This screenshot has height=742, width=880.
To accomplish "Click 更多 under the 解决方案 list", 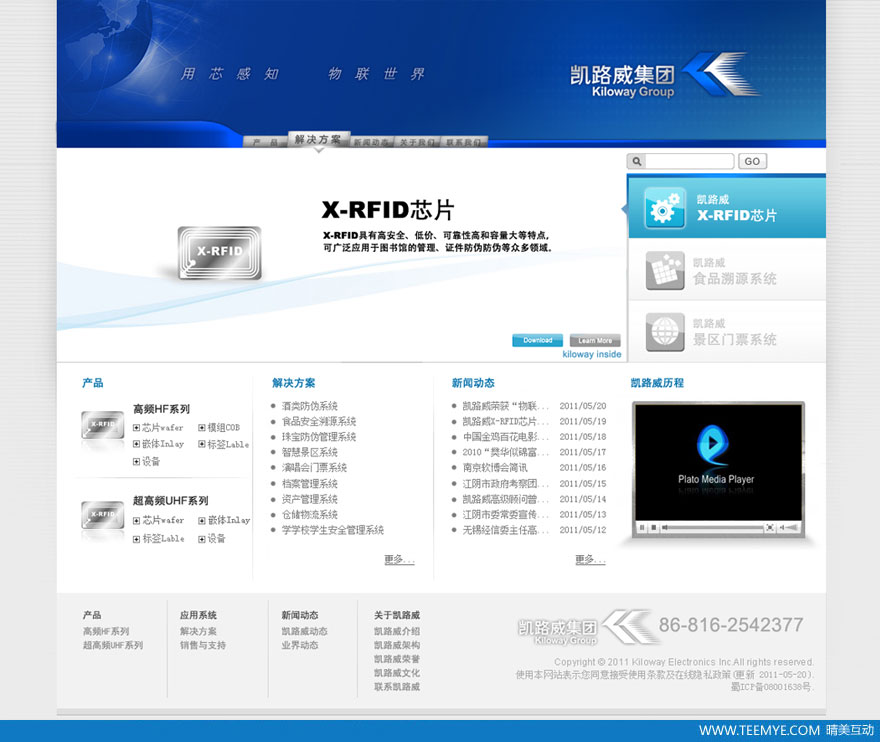I will pyautogui.click(x=399, y=560).
